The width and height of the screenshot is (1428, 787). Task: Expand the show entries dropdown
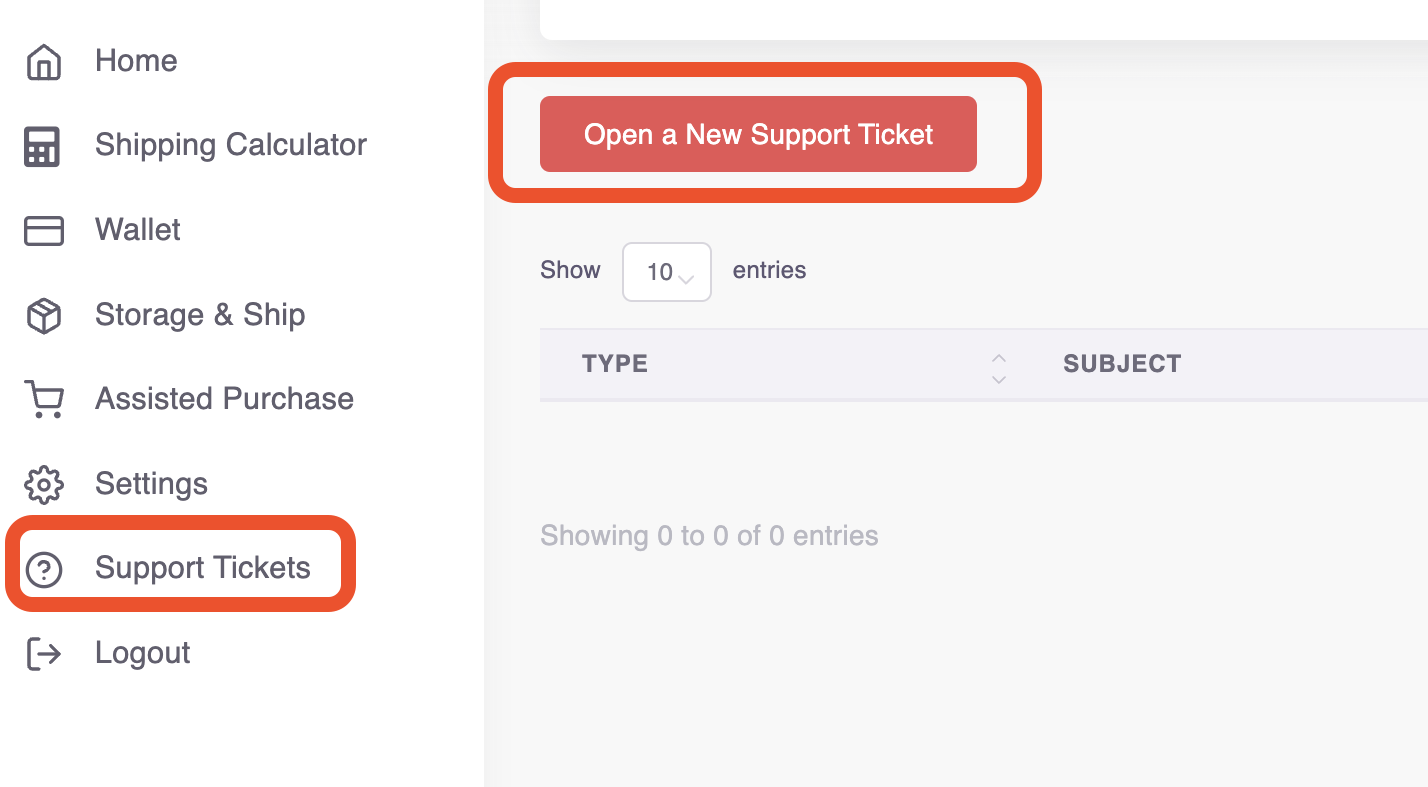pyautogui.click(x=666, y=272)
